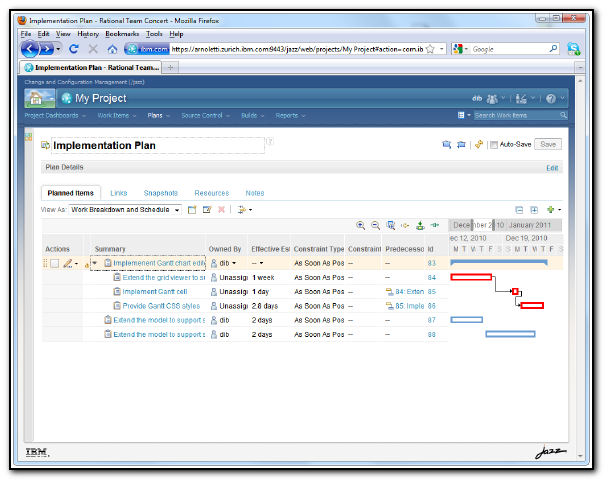Open team members icon in banner
Viewport: 604px width, 480px height.
(x=492, y=99)
